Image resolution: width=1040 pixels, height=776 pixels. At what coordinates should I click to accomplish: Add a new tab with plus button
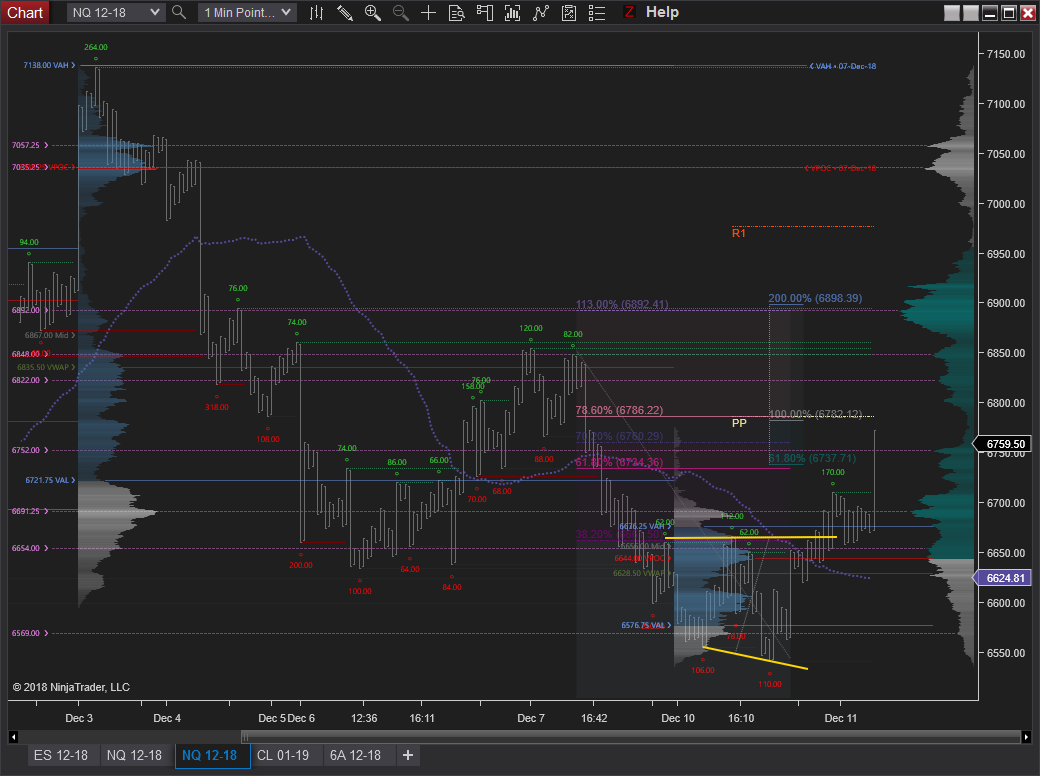point(408,755)
